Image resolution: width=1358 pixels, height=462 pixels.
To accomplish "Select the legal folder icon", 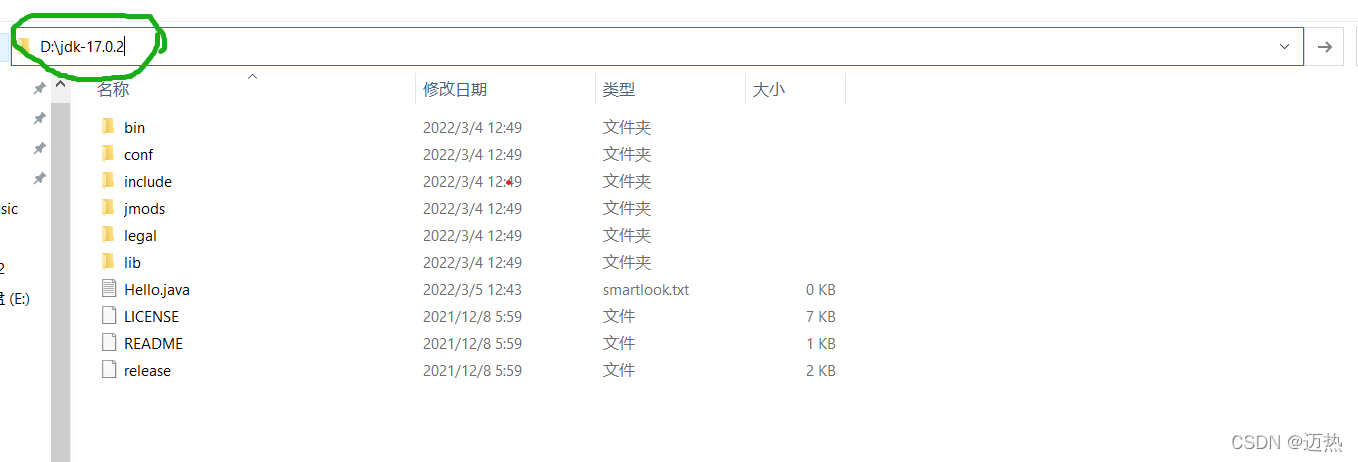I will click(108, 235).
